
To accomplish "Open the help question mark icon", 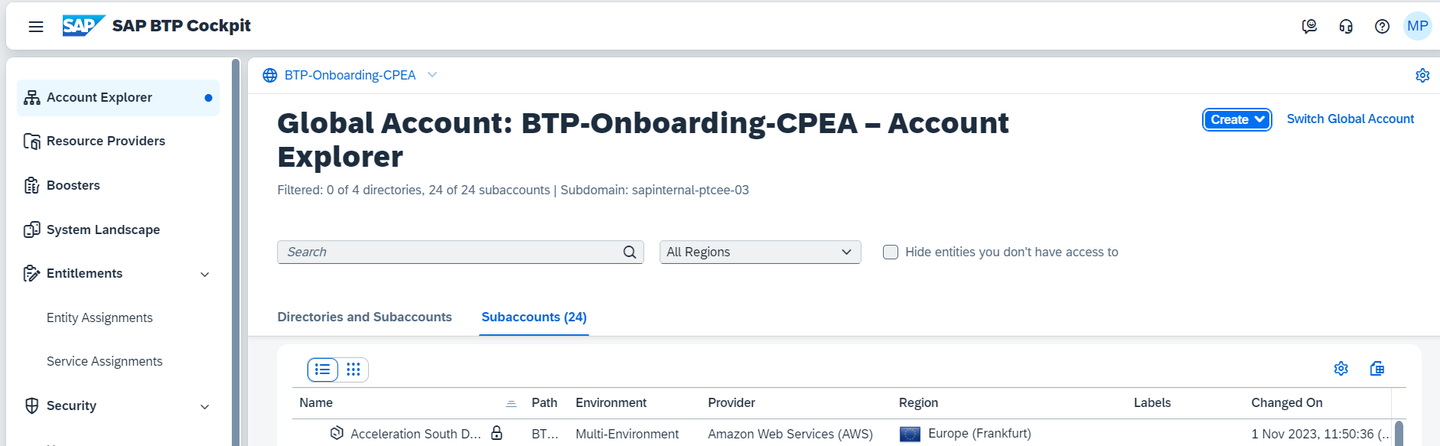I will tap(1382, 27).
